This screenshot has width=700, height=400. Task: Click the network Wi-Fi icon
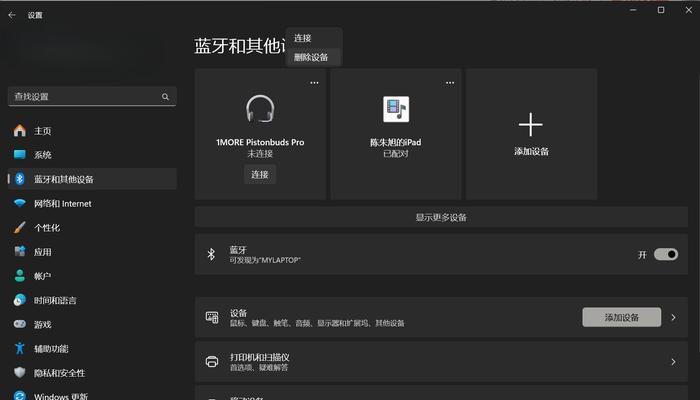[20, 203]
